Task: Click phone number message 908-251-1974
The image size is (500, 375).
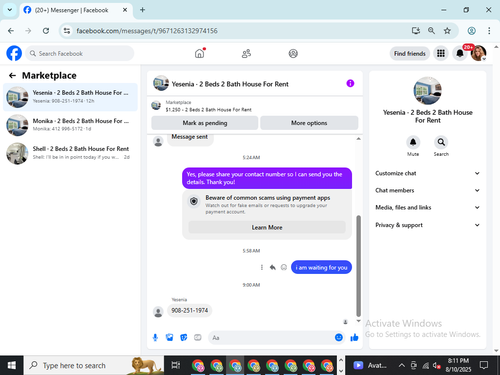Action: [x=189, y=310]
